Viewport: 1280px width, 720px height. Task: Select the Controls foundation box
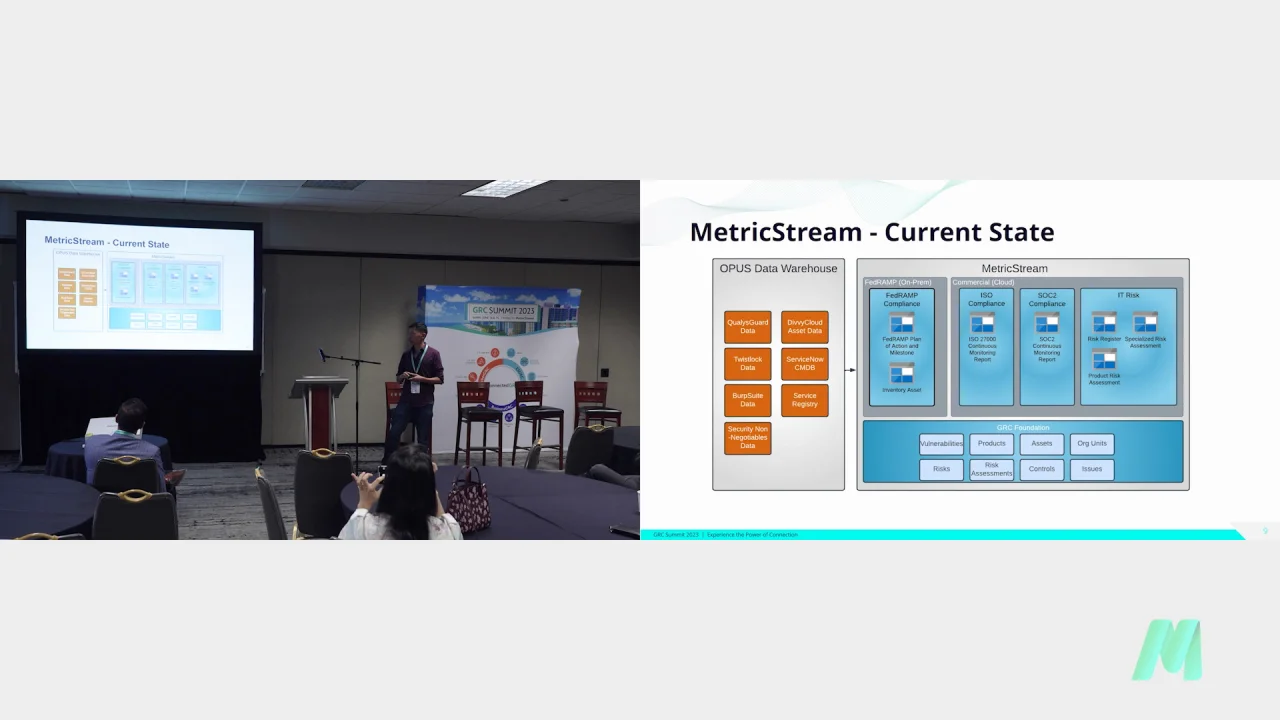click(x=1042, y=469)
